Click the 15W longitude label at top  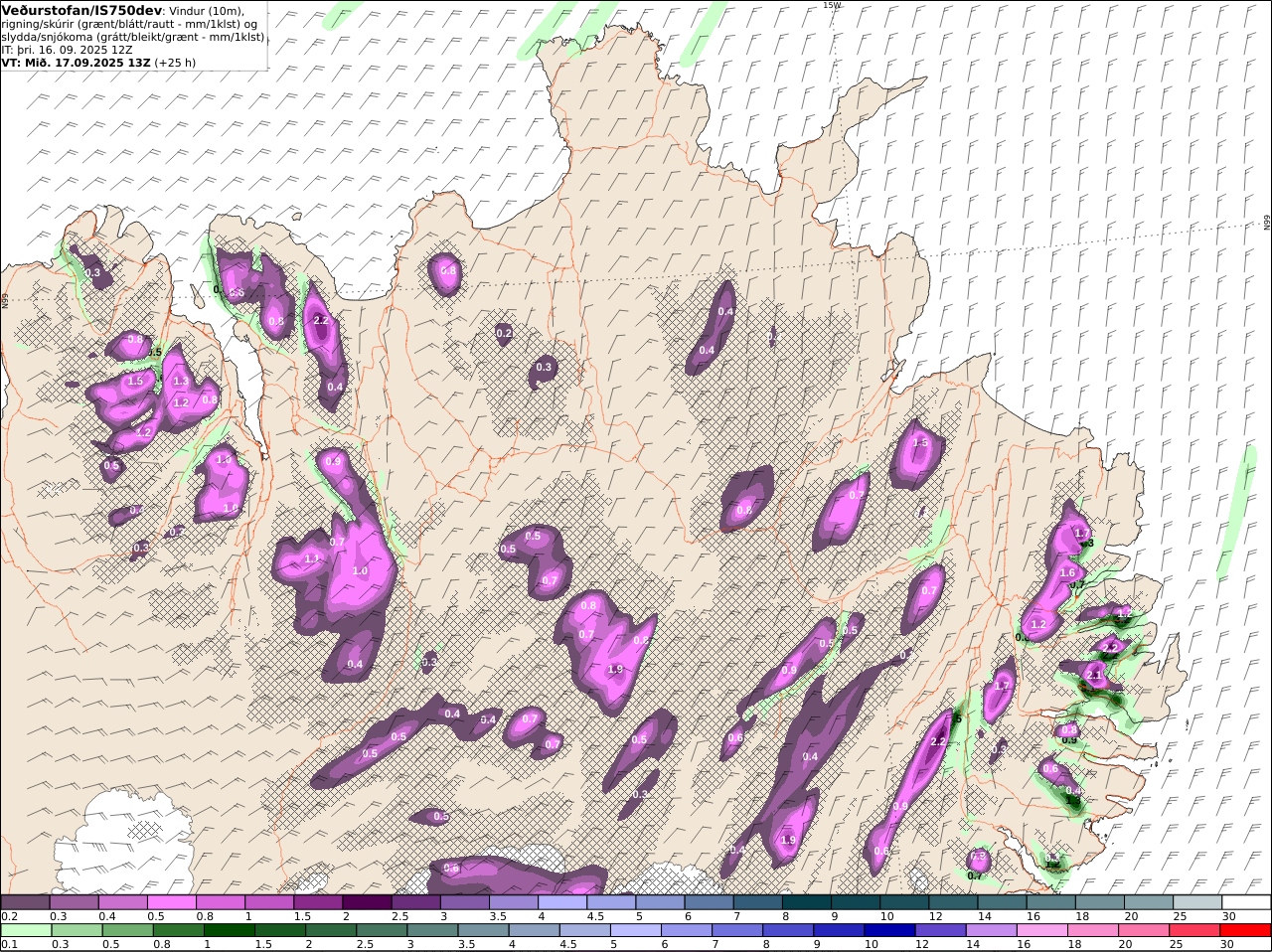(831, 5)
